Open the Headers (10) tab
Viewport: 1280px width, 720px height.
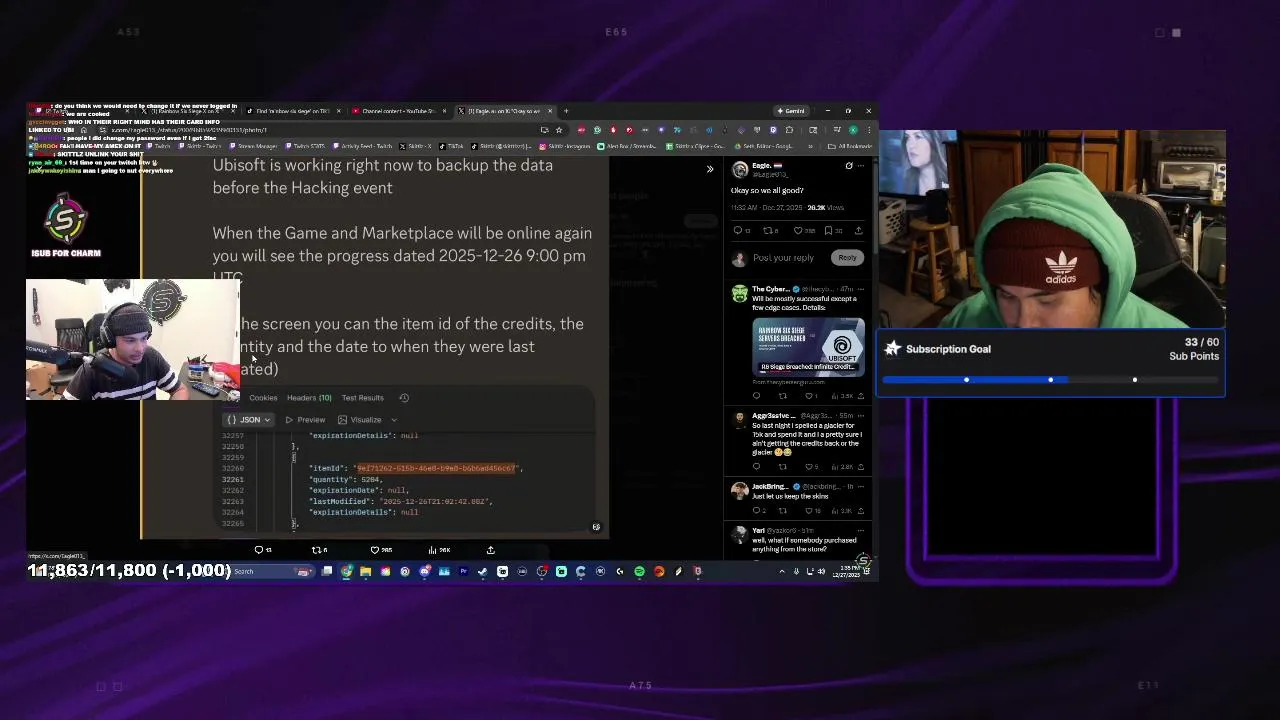point(309,398)
